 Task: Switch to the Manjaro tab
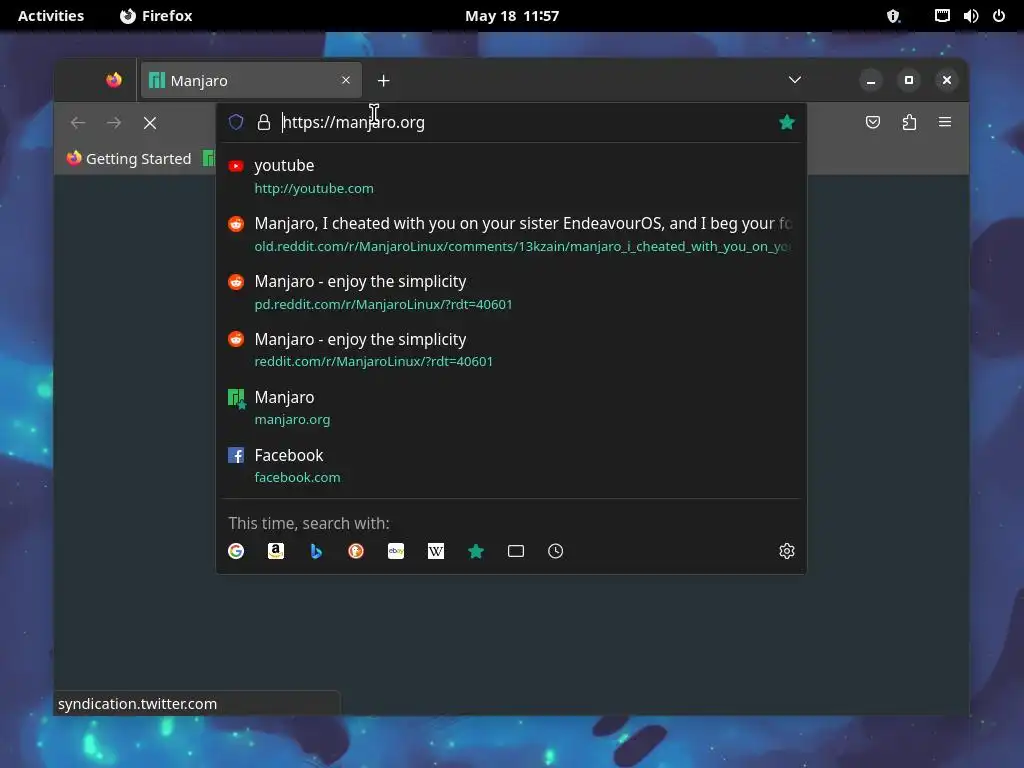[251, 80]
